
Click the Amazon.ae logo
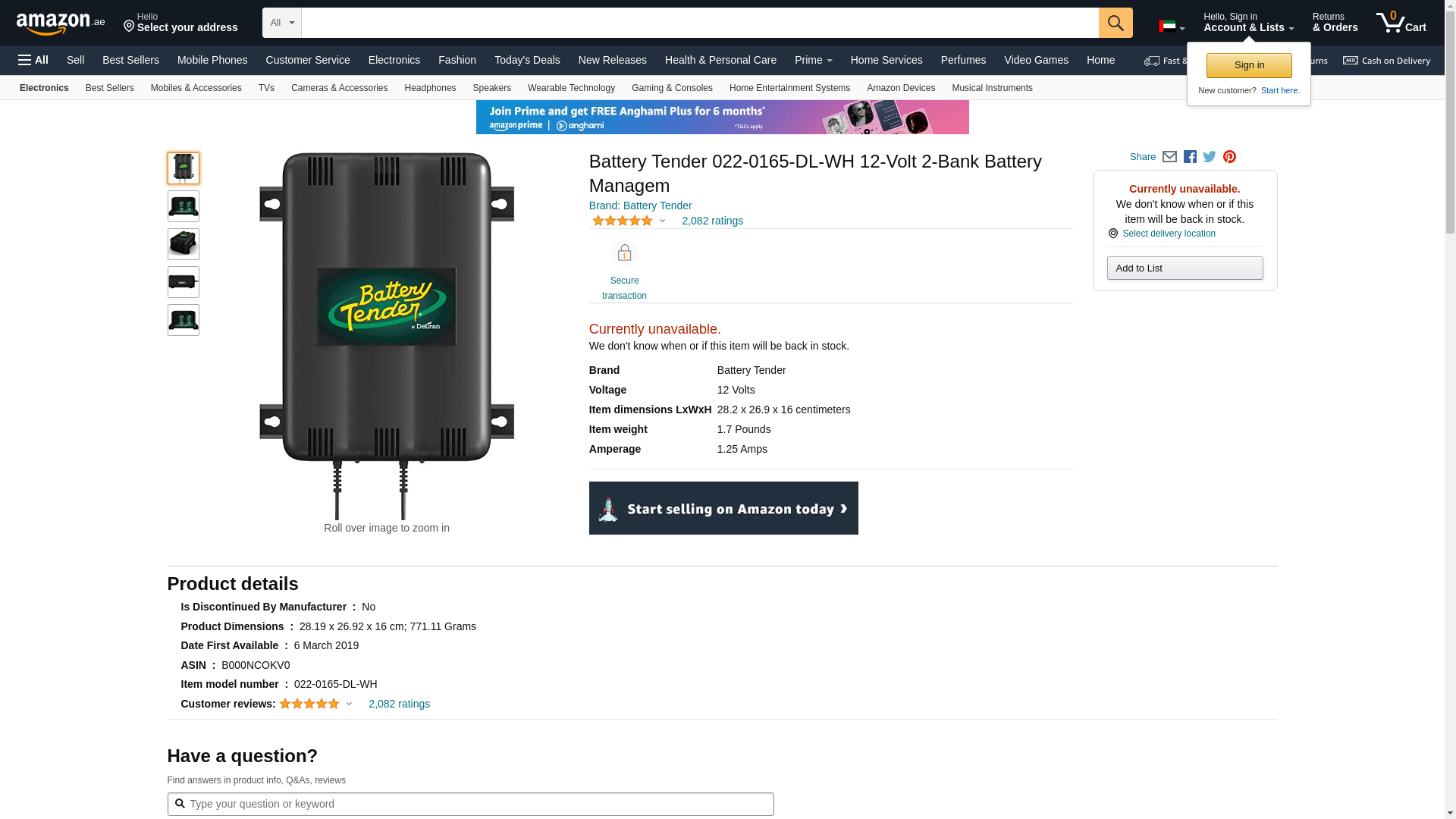coord(61,24)
